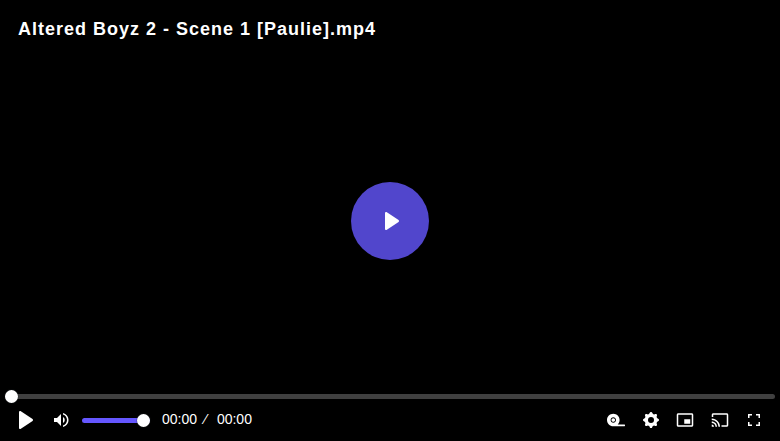Open the film roll icon beside settings
Screen dimensions: 780x441
[615, 420]
